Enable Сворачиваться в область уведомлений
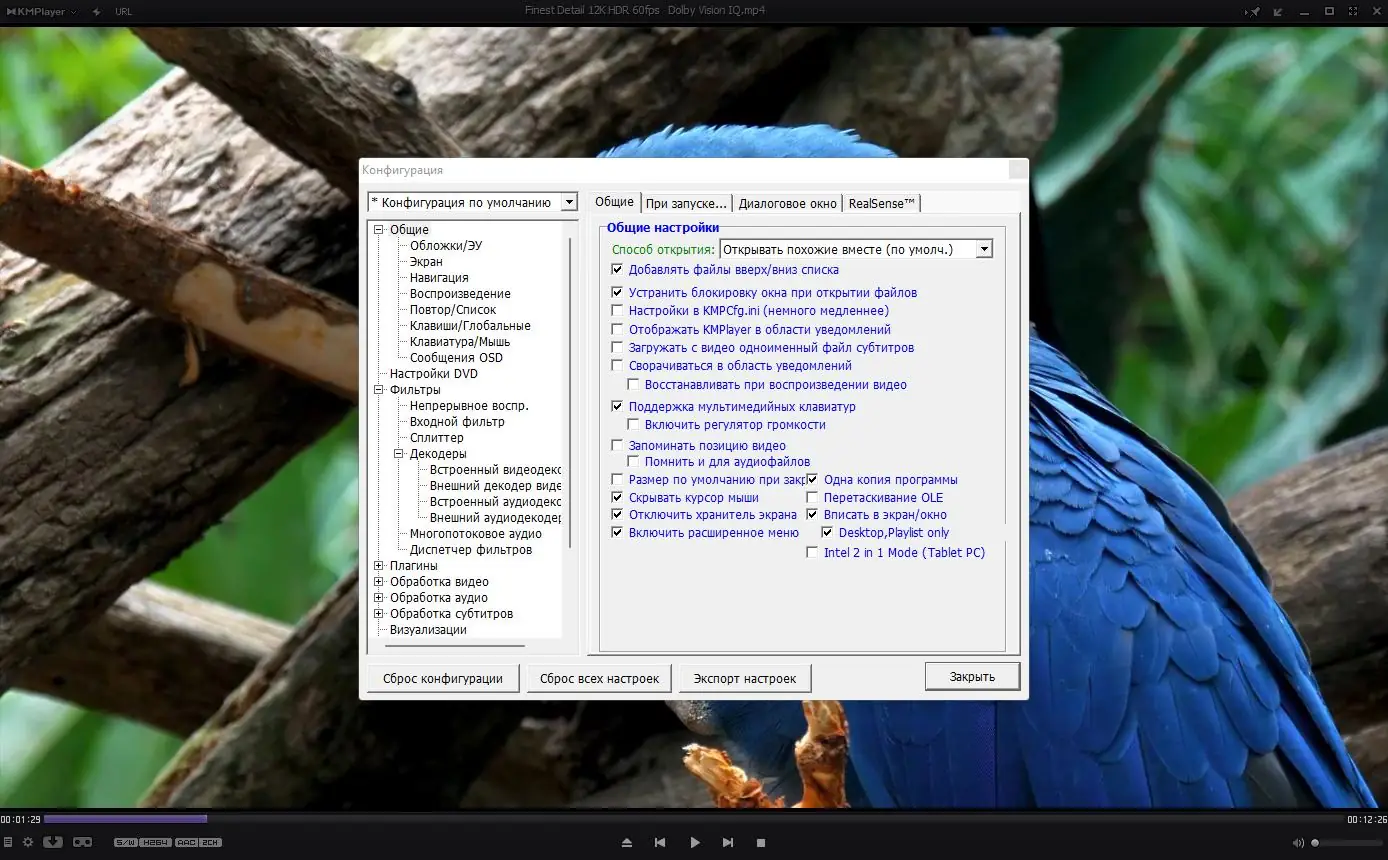 click(617, 366)
